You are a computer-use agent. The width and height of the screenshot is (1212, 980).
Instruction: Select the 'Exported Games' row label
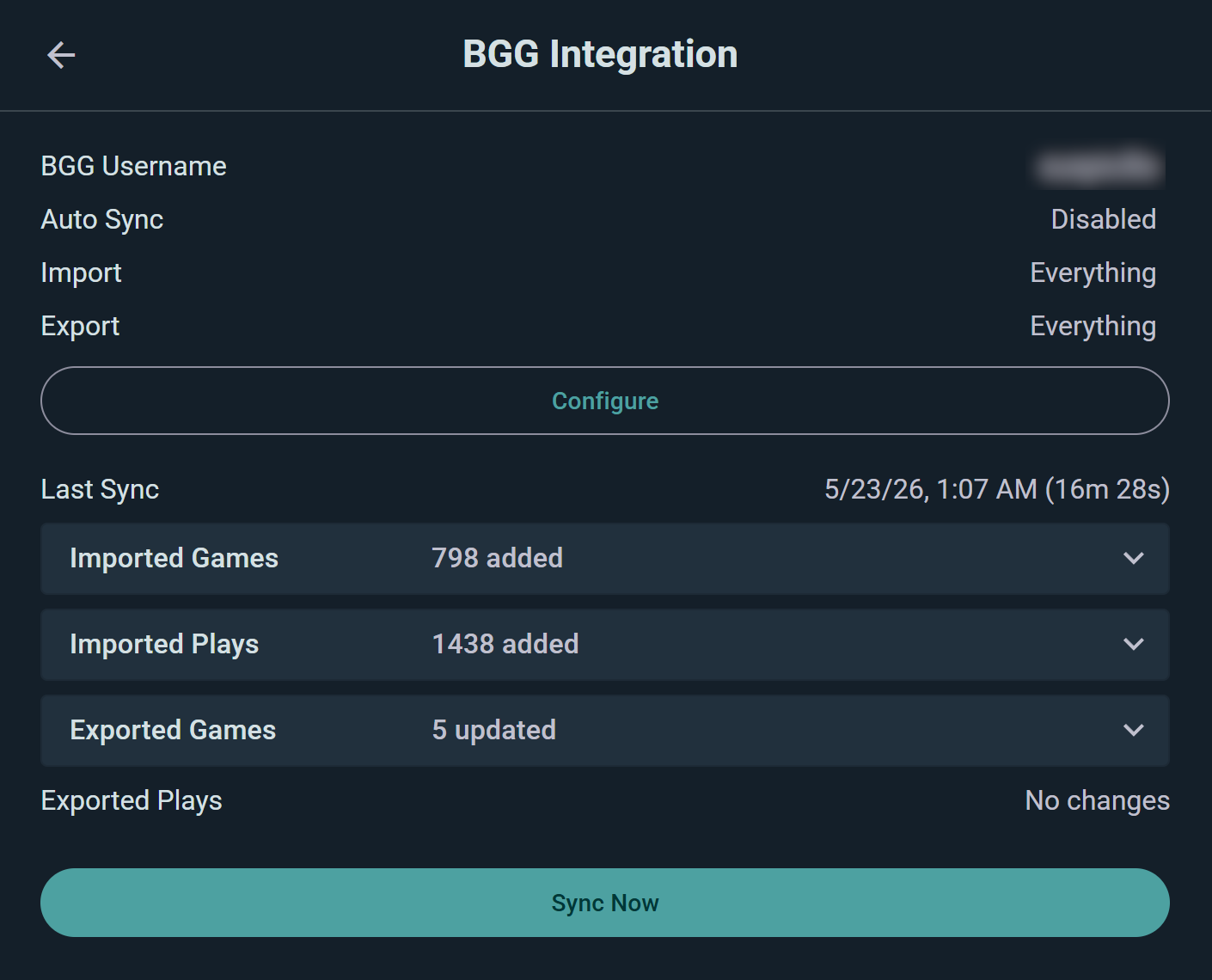tap(173, 730)
